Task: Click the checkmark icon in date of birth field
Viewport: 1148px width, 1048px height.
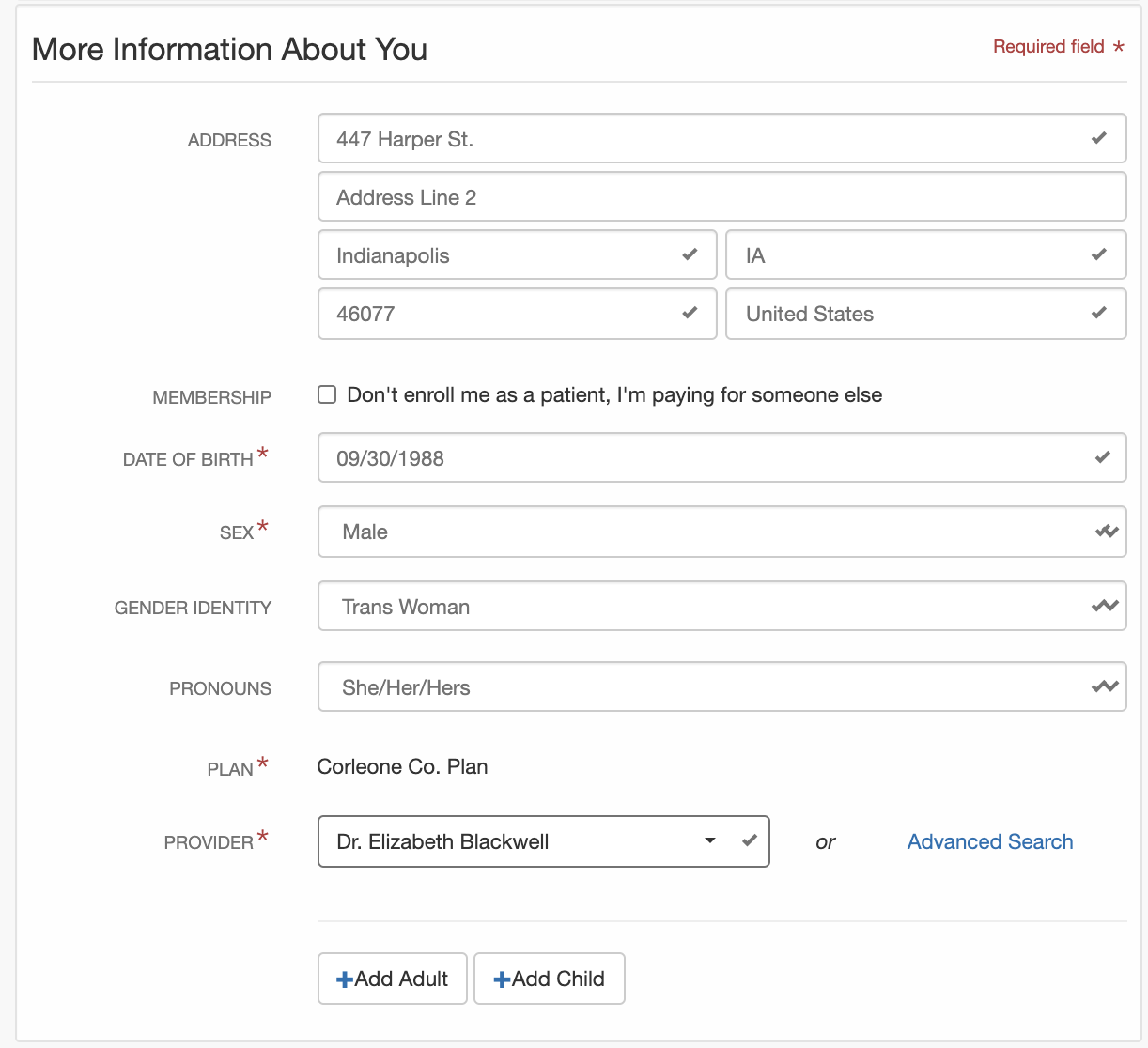Action: [1102, 457]
